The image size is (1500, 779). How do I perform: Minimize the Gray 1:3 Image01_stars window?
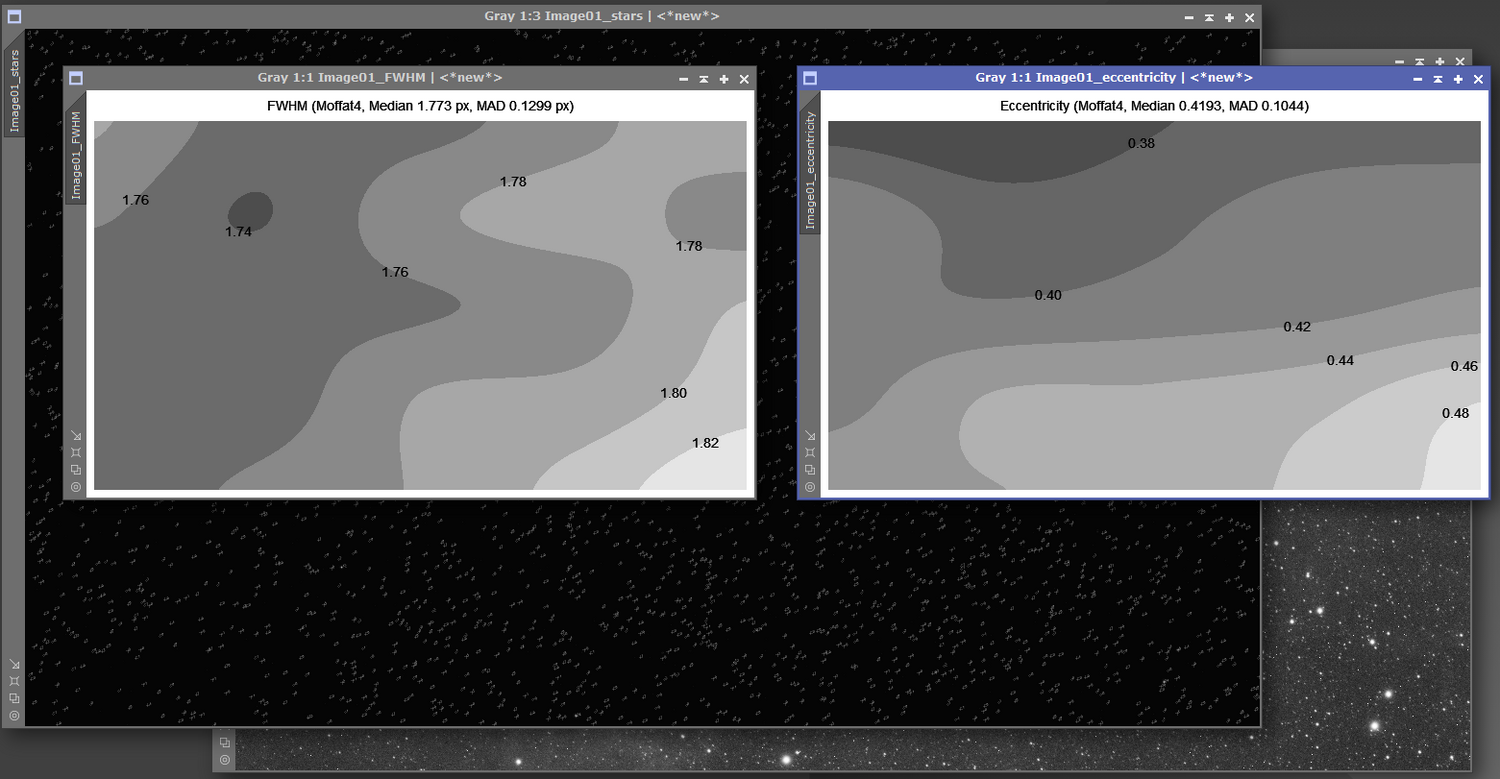pyautogui.click(x=1188, y=17)
